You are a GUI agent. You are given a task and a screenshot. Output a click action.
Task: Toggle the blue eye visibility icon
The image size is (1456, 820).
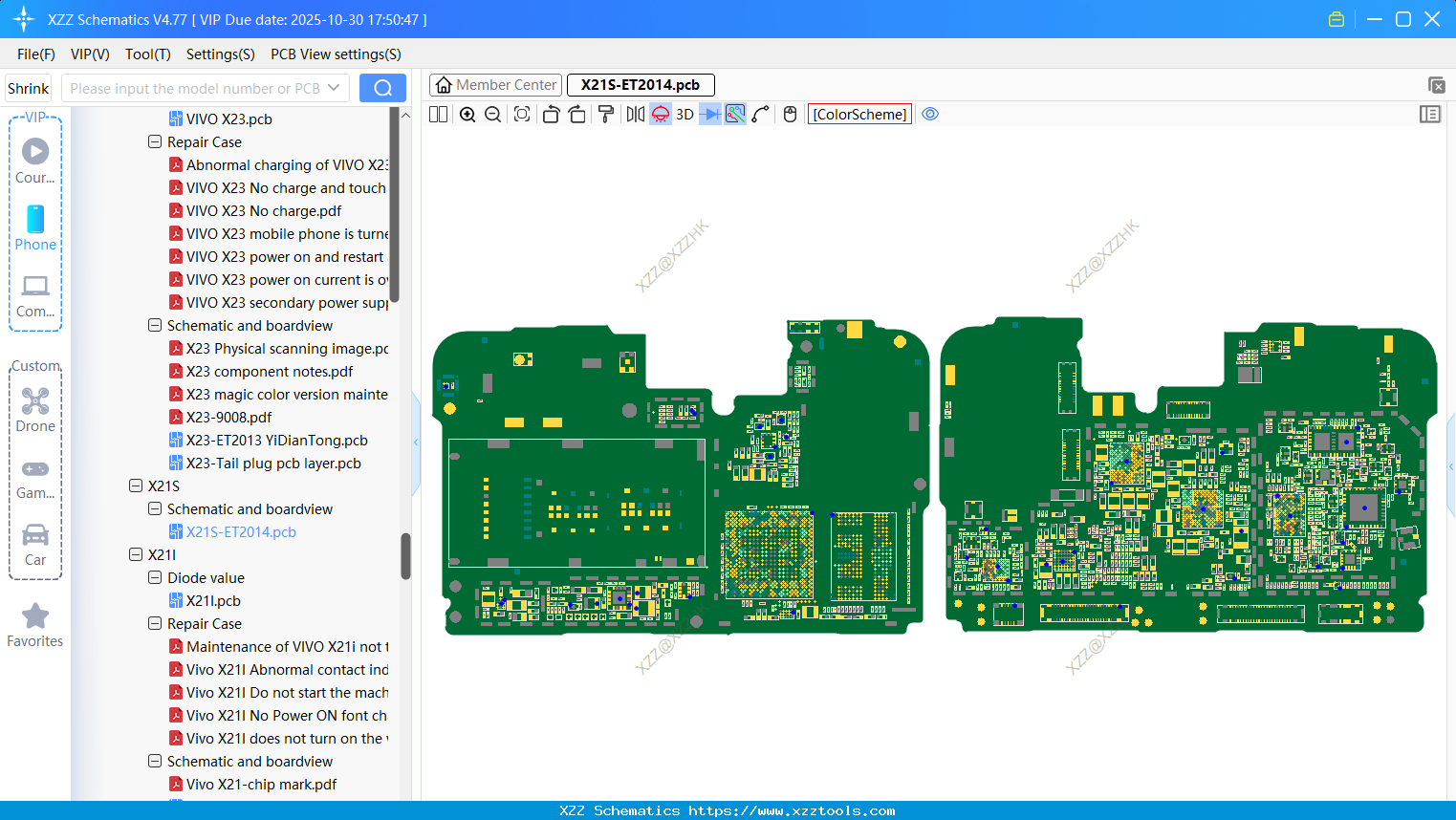tap(930, 115)
